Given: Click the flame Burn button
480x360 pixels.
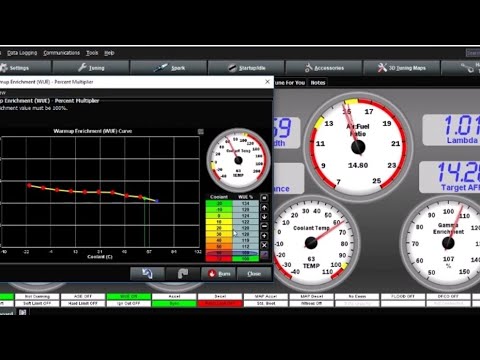Looking at the screenshot, I should point(219,274).
